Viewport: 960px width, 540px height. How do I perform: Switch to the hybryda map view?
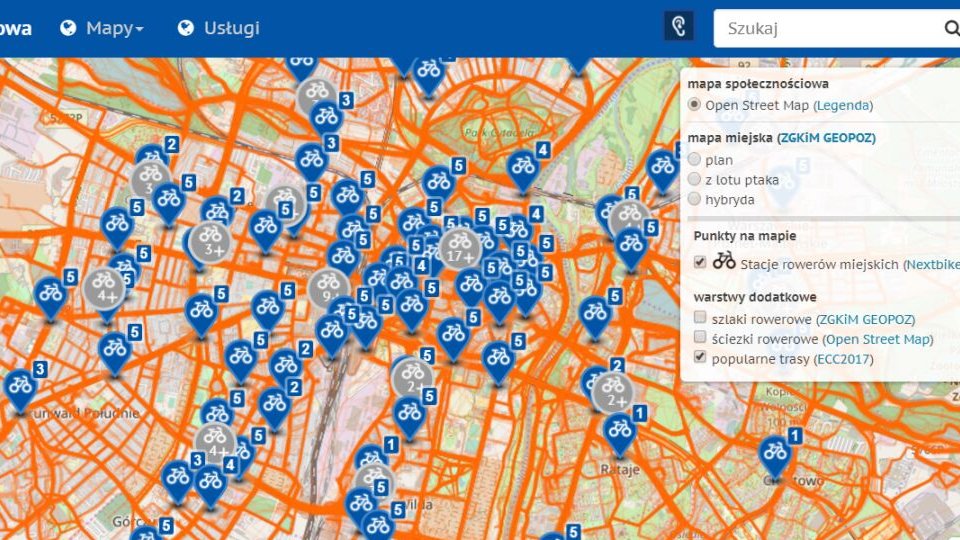point(695,199)
